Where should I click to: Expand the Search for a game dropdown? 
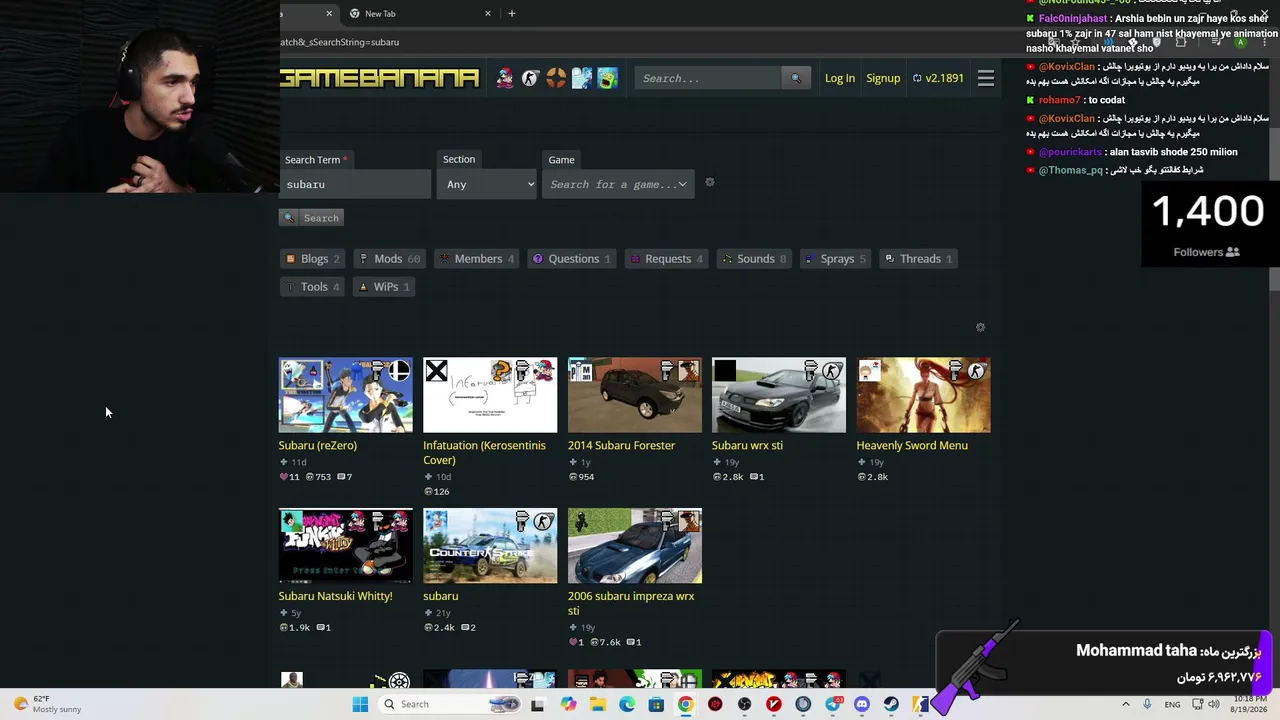pos(617,184)
